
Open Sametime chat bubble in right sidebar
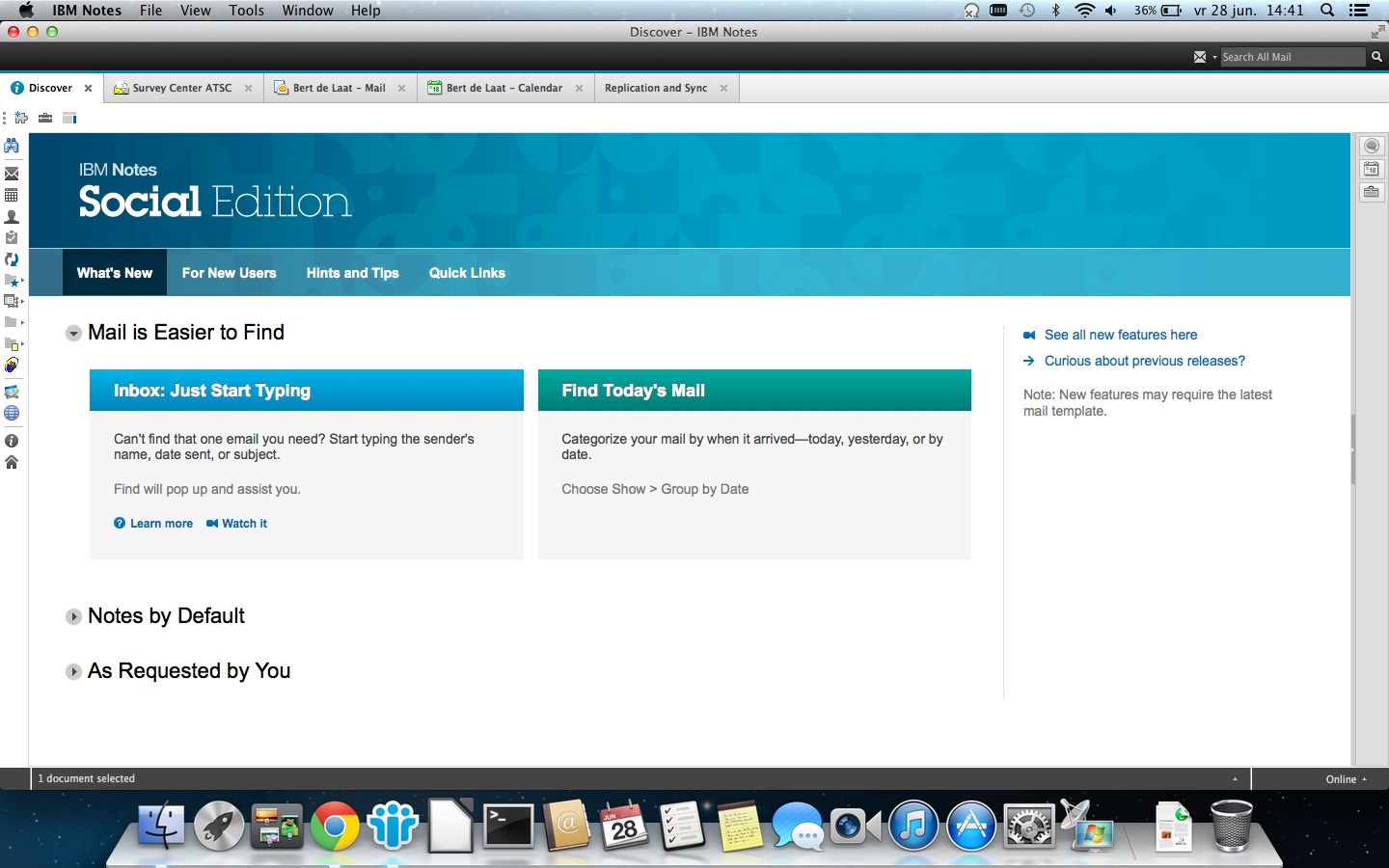[x=1372, y=147]
